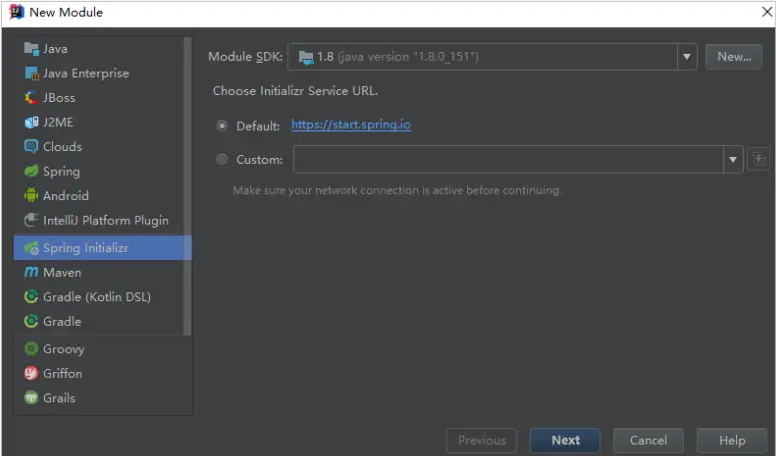Select Grails in the list

[102, 398]
